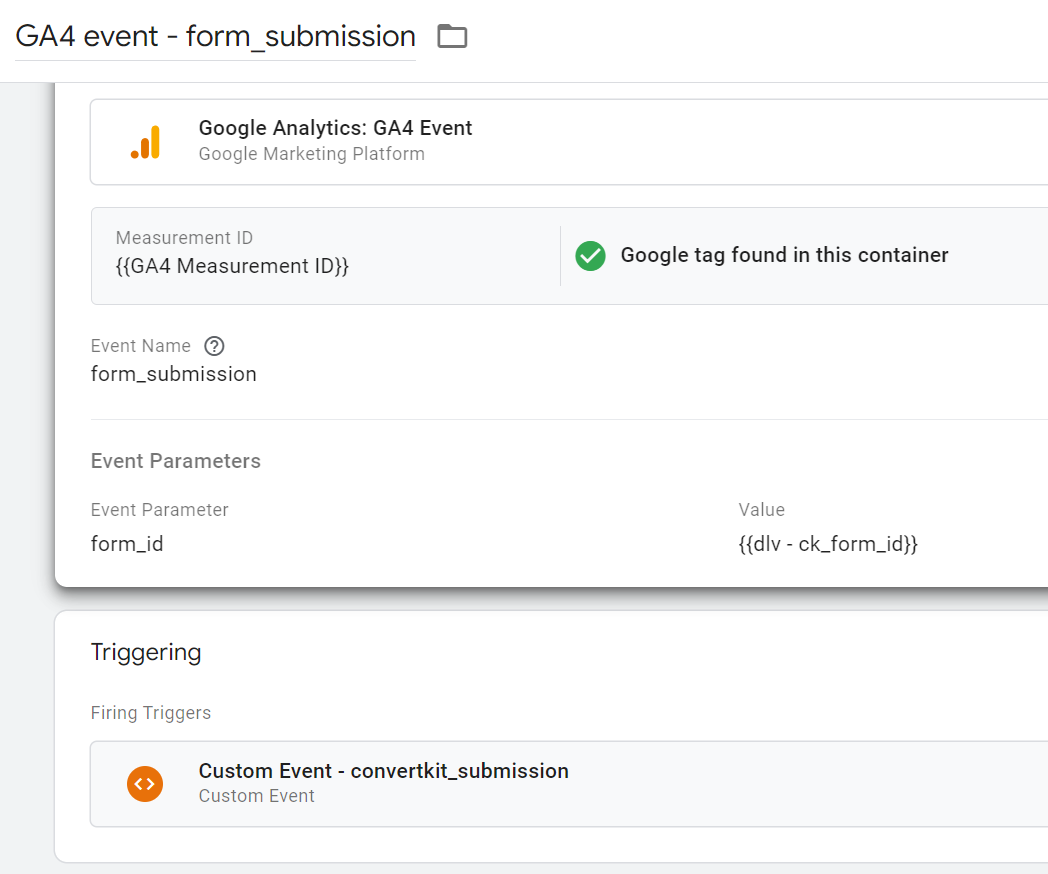Edit the tag name title field
The height and width of the screenshot is (874, 1048).
pos(215,37)
